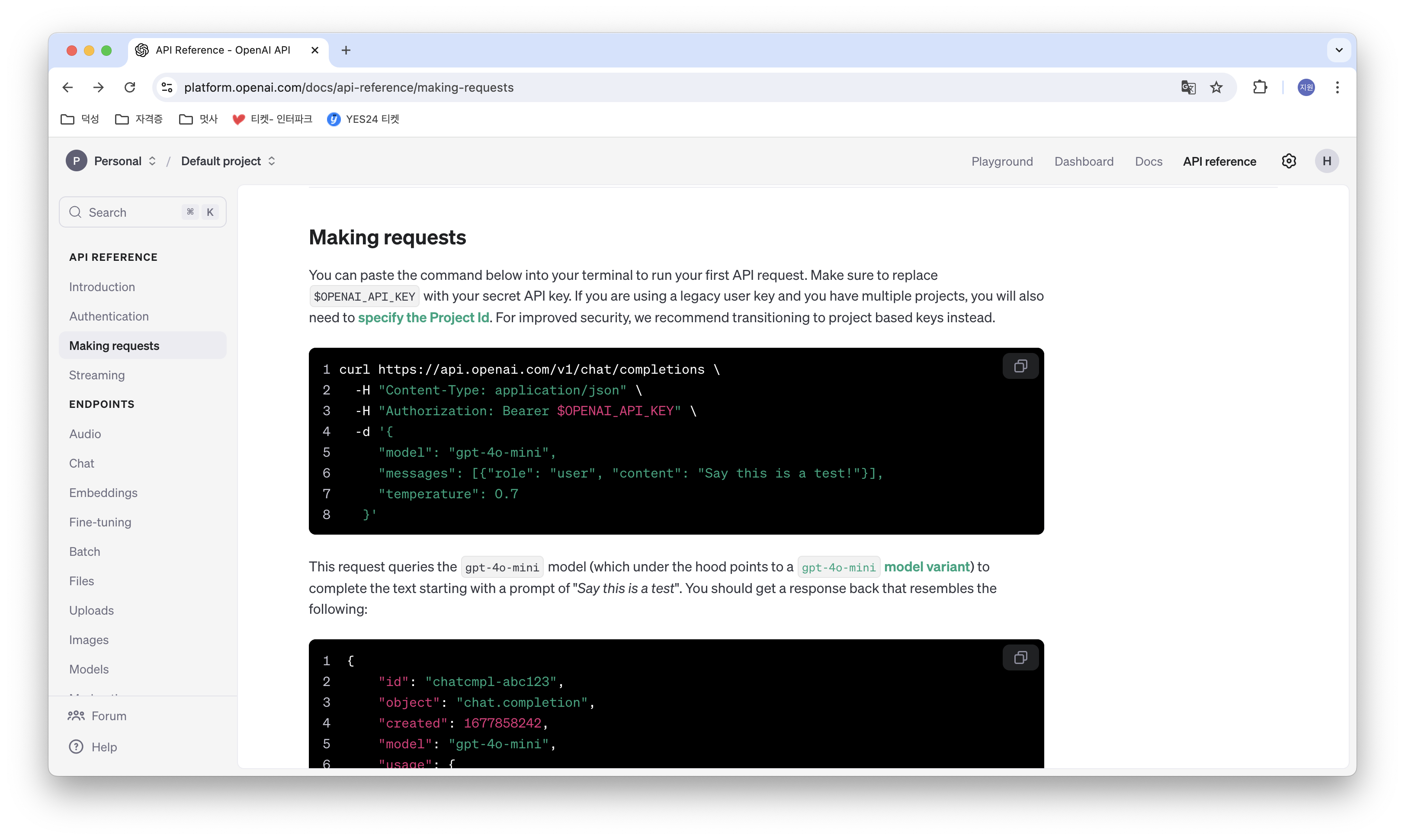Image resolution: width=1405 pixels, height=840 pixels.
Task: Follow the 'specify the Project Id' link
Action: pyautogui.click(x=423, y=317)
